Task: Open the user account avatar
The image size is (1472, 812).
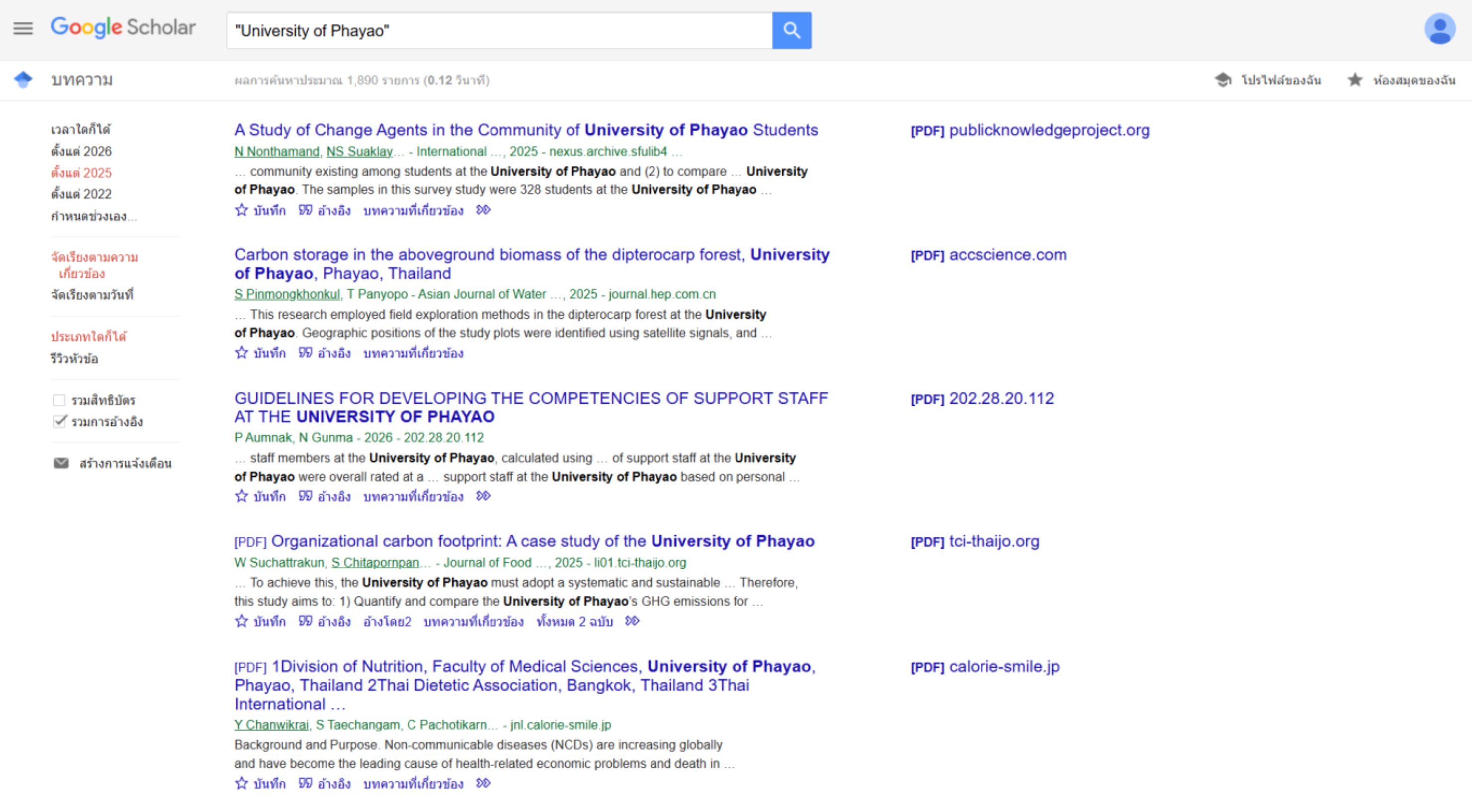Action: (x=1439, y=28)
